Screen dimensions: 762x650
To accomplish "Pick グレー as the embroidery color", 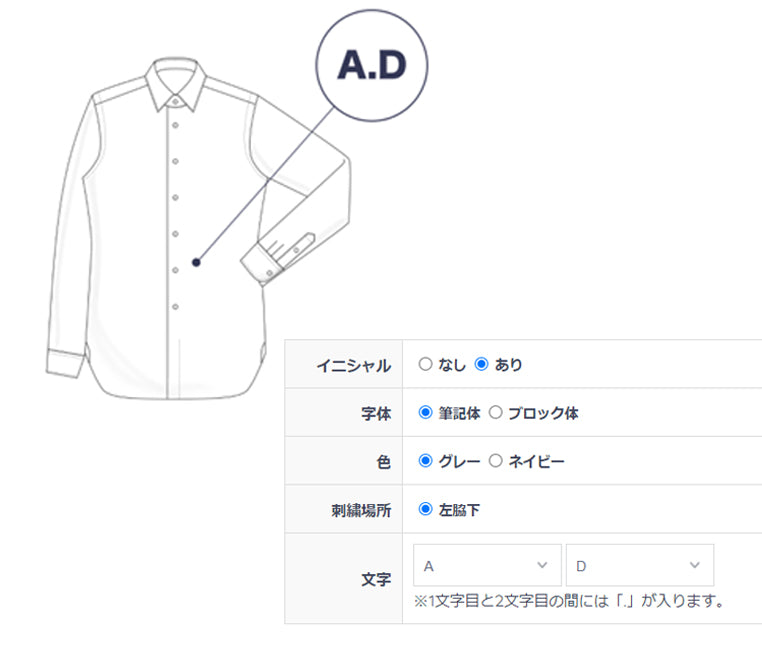I will 426,461.
